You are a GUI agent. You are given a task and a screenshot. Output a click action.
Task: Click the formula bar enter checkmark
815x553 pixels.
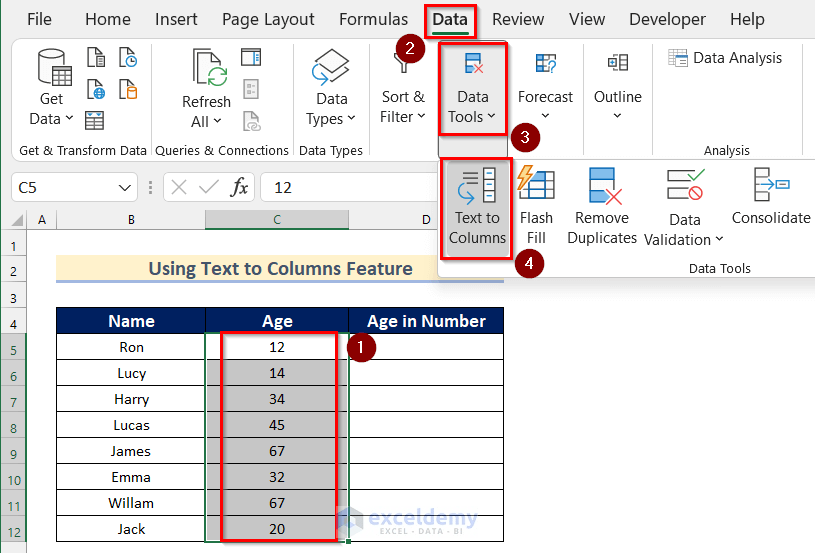pos(208,187)
